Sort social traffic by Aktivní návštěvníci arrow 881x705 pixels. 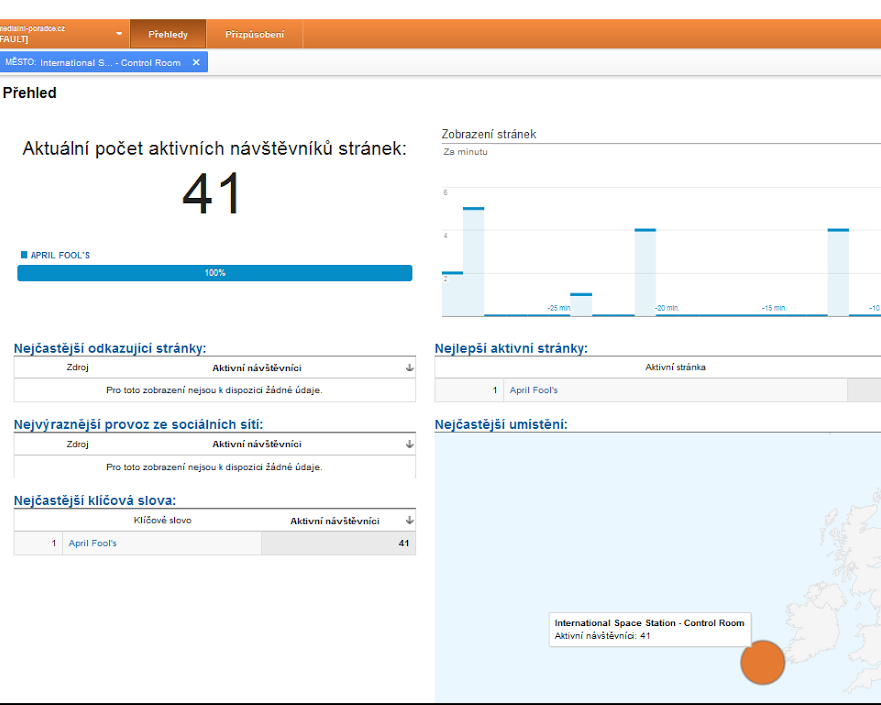click(x=410, y=444)
